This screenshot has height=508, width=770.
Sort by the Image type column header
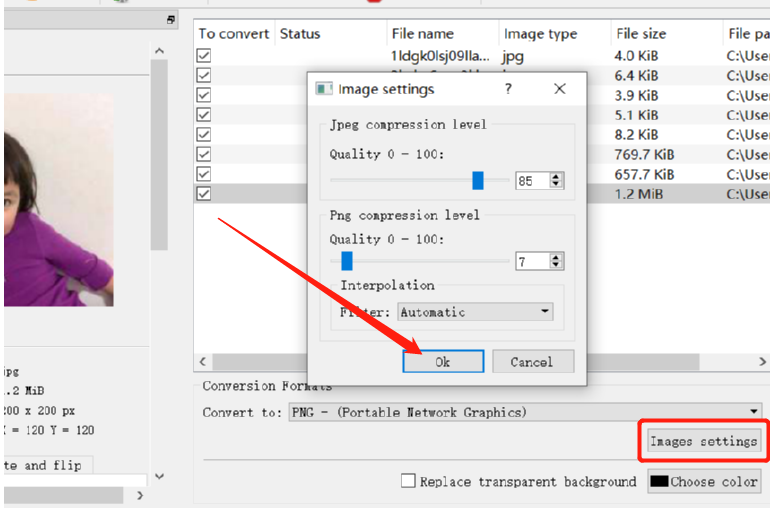tap(555, 33)
